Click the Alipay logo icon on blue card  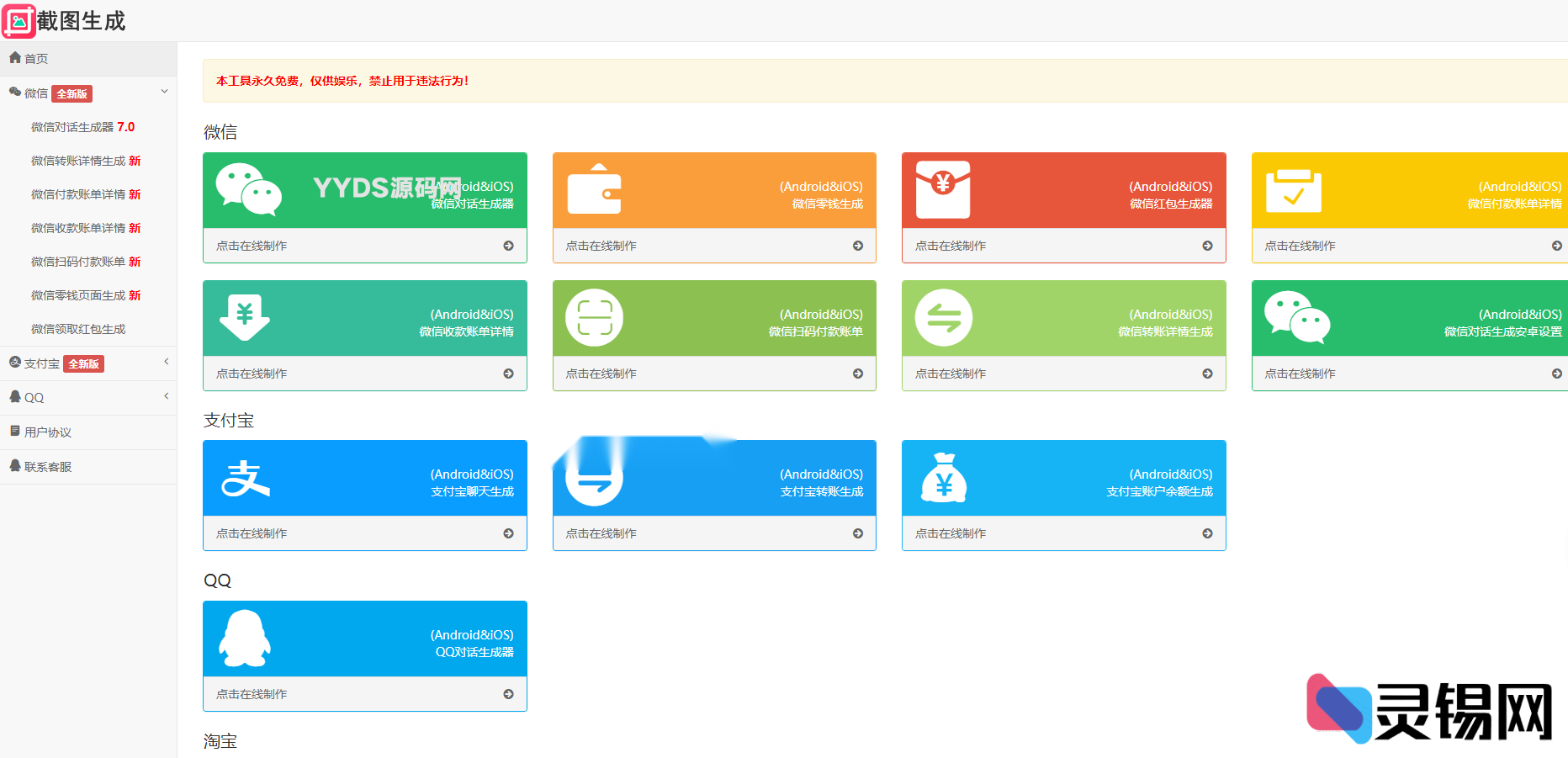[245, 478]
